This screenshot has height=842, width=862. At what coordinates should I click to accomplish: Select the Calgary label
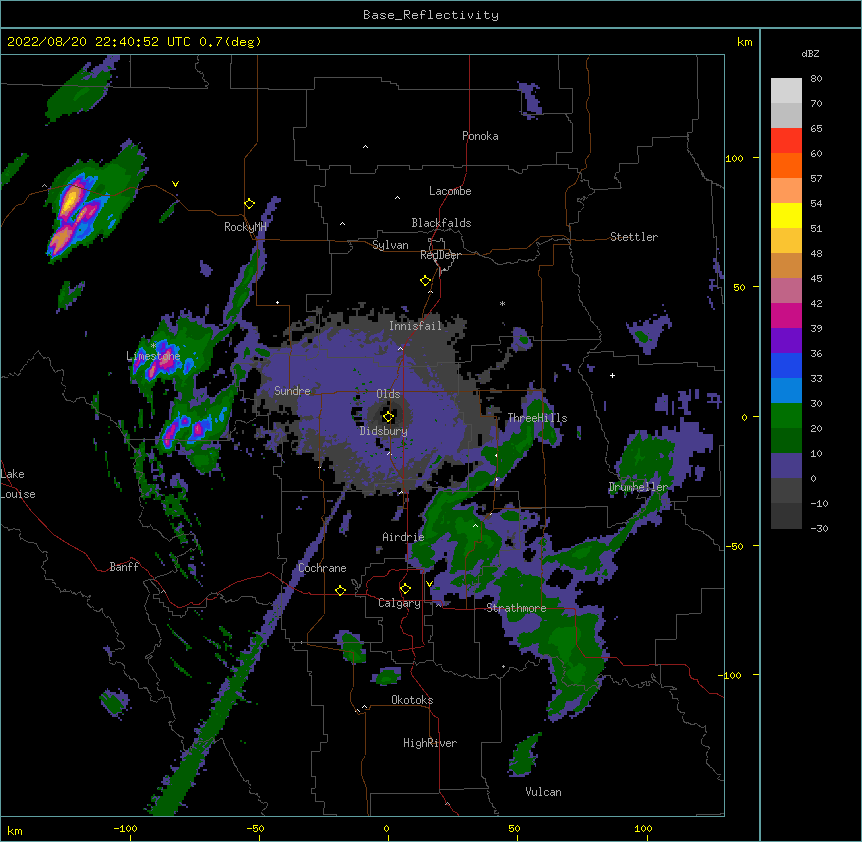coord(399,603)
